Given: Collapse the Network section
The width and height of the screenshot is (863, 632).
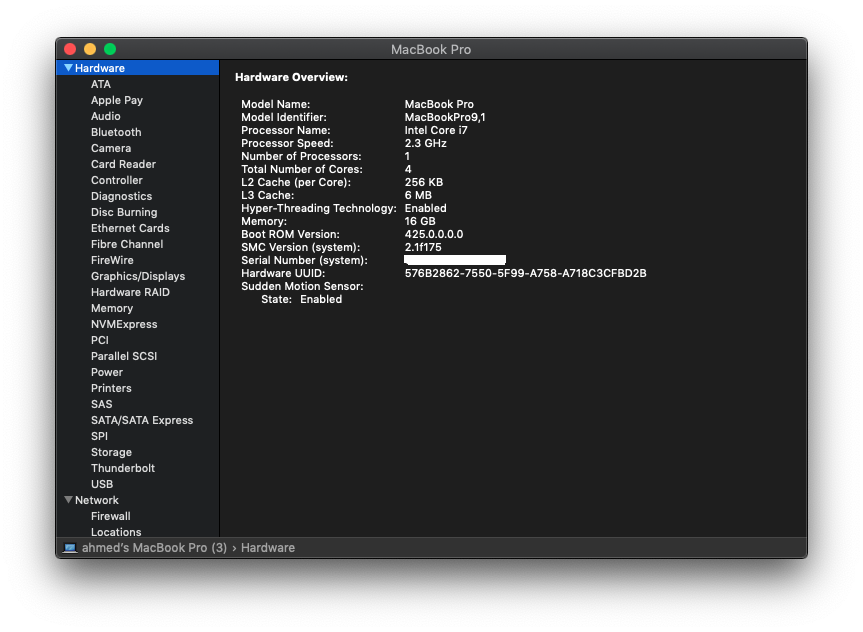Looking at the screenshot, I should click(68, 500).
